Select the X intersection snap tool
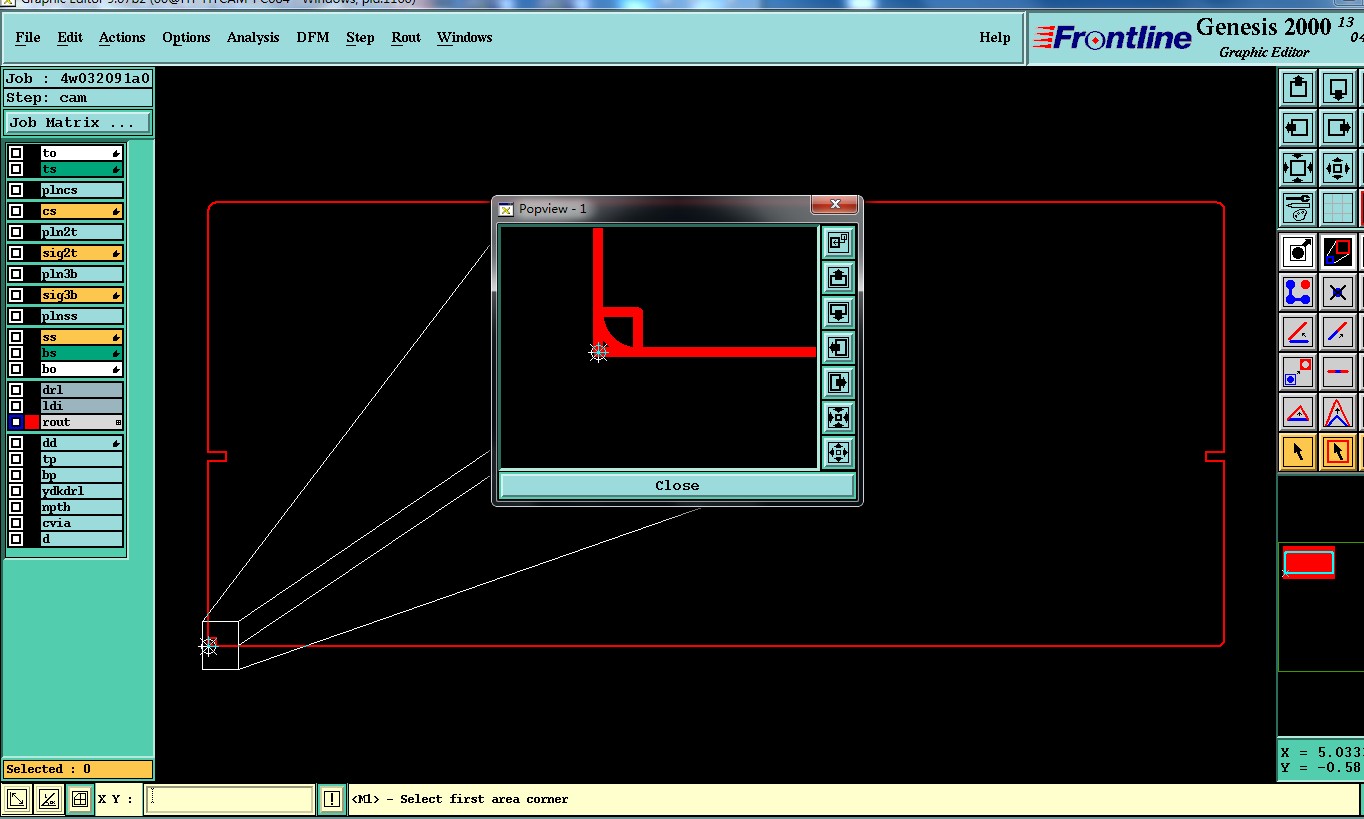This screenshot has height=819, width=1364. [x=1338, y=292]
